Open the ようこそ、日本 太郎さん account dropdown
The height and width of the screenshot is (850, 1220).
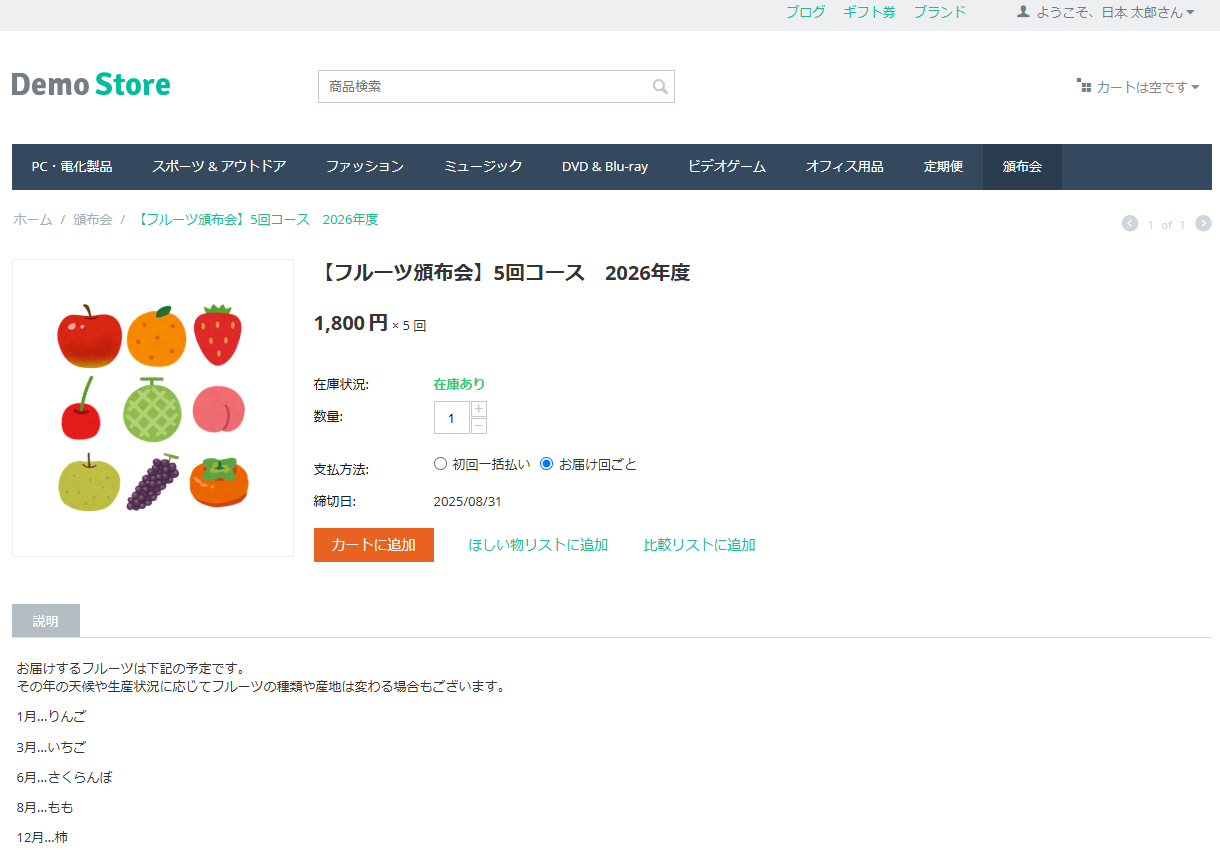tap(1106, 12)
